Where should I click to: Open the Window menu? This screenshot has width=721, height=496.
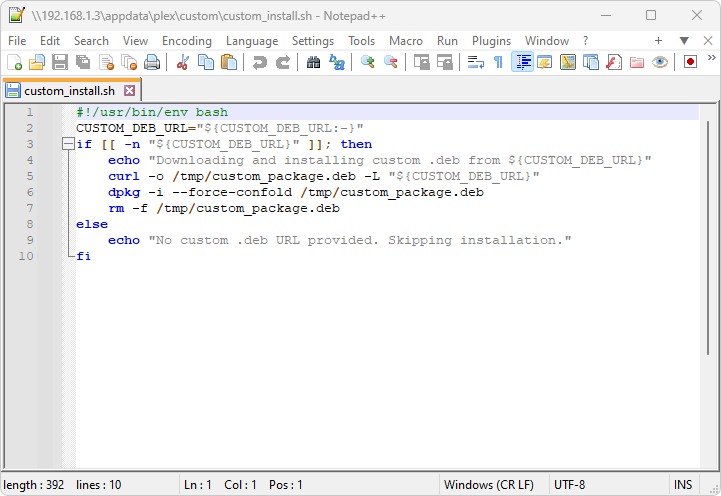point(547,41)
